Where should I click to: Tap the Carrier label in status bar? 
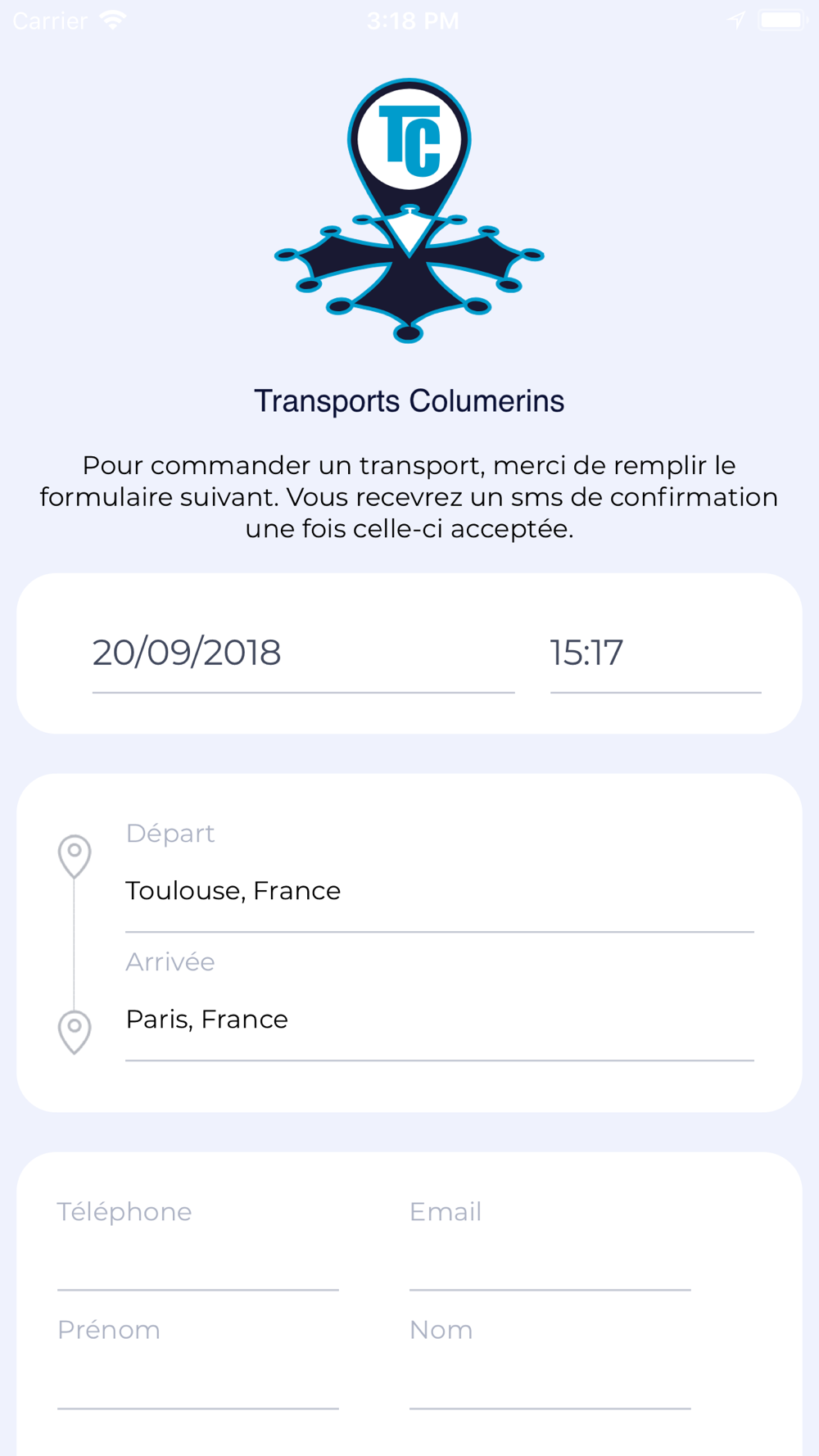coord(50,20)
